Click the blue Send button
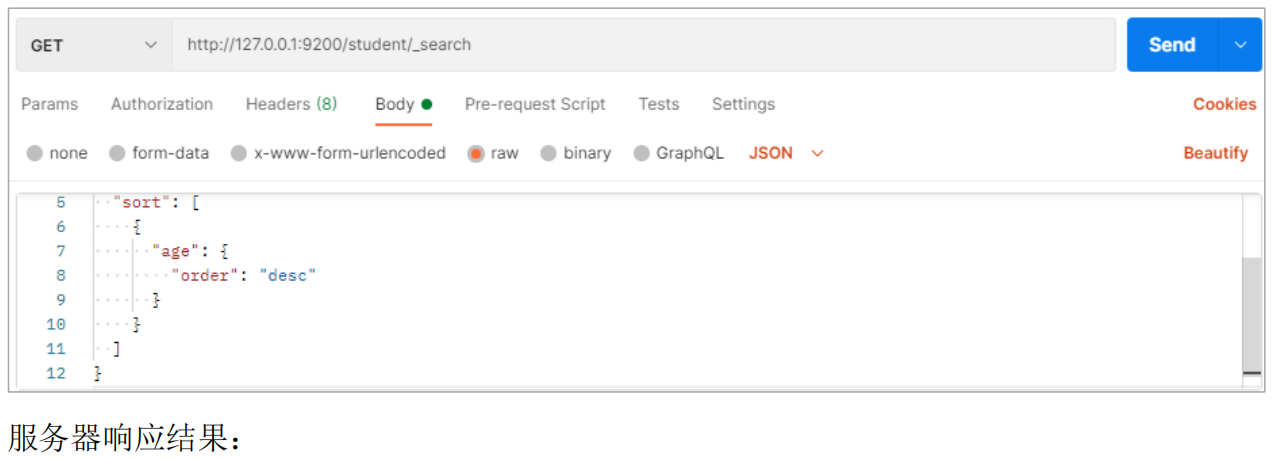The image size is (1273, 458). click(1172, 45)
